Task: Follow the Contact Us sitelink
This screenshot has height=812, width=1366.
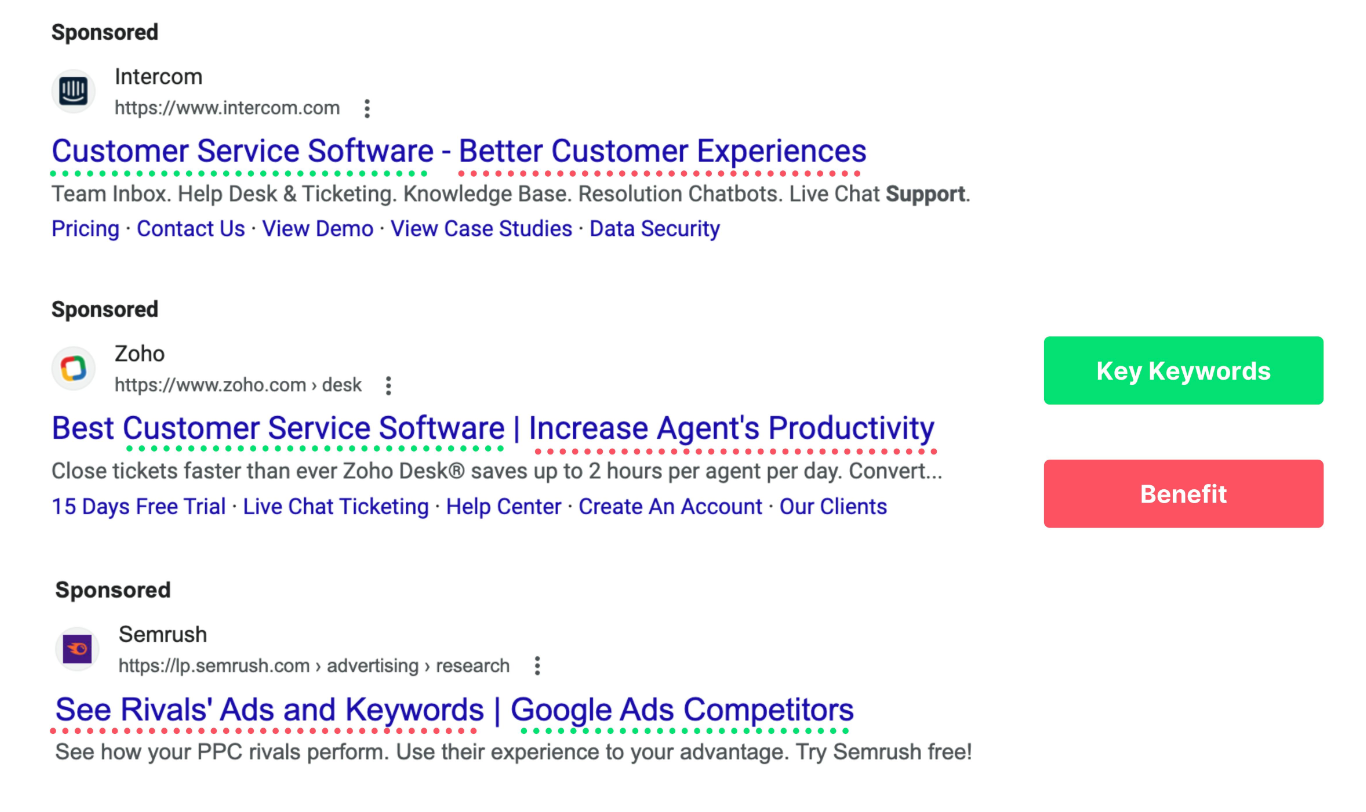Action: click(x=191, y=229)
